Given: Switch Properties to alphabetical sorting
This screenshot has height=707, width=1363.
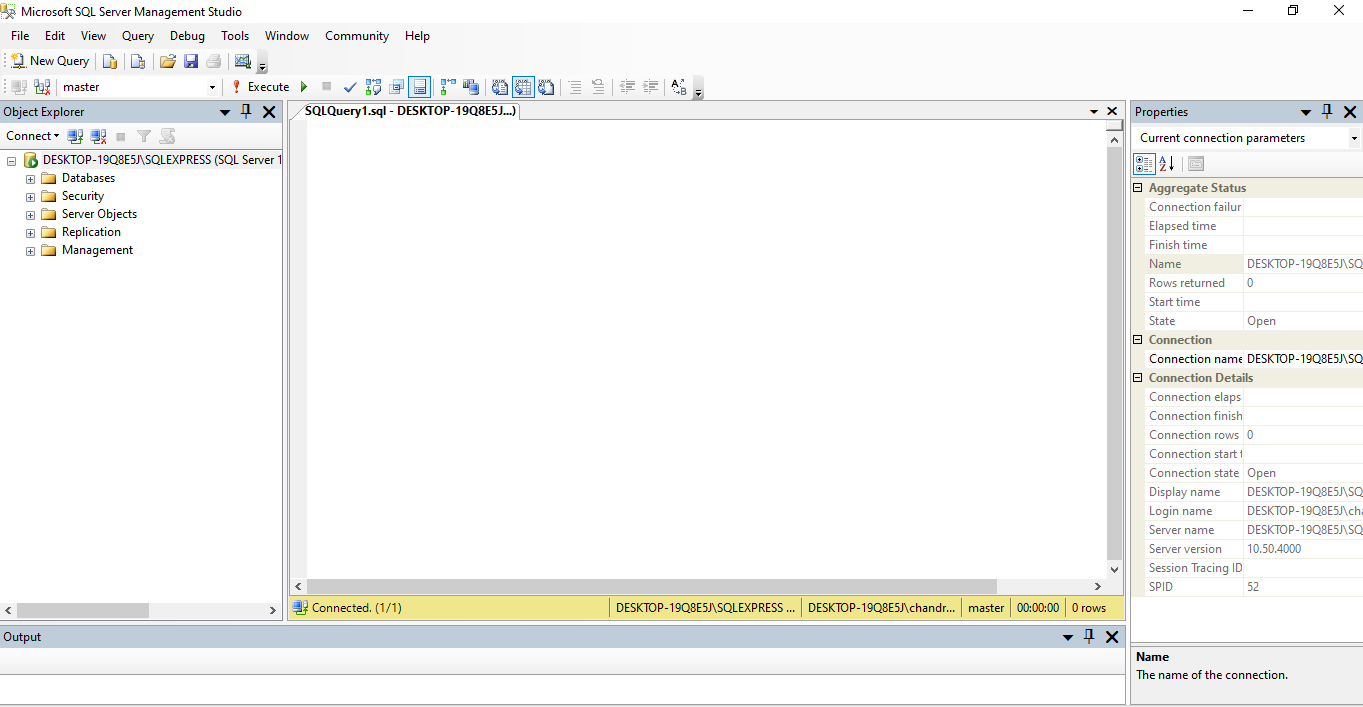Looking at the screenshot, I should [1167, 163].
